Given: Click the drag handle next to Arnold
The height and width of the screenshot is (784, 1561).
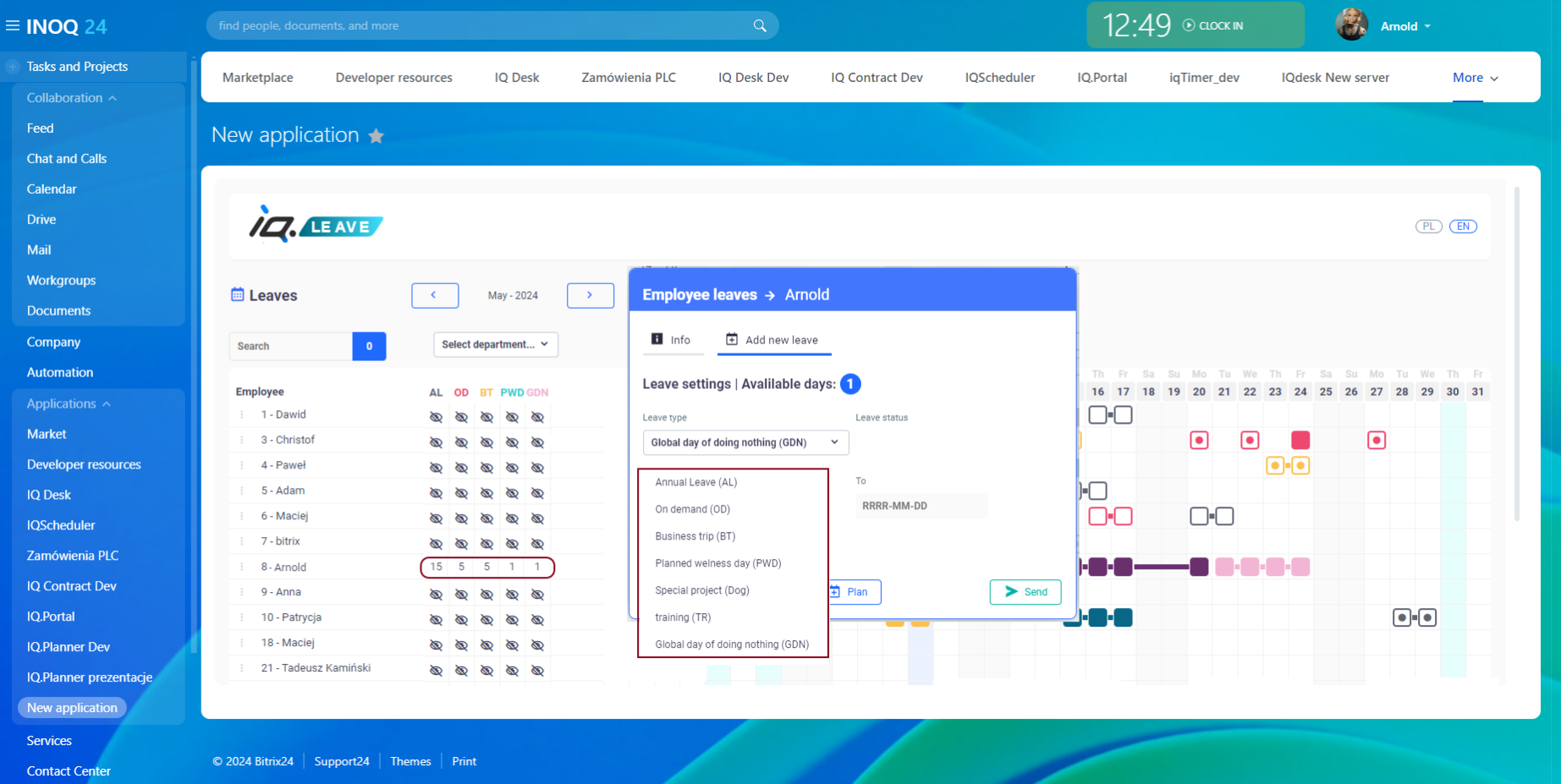Looking at the screenshot, I should click(x=242, y=567).
